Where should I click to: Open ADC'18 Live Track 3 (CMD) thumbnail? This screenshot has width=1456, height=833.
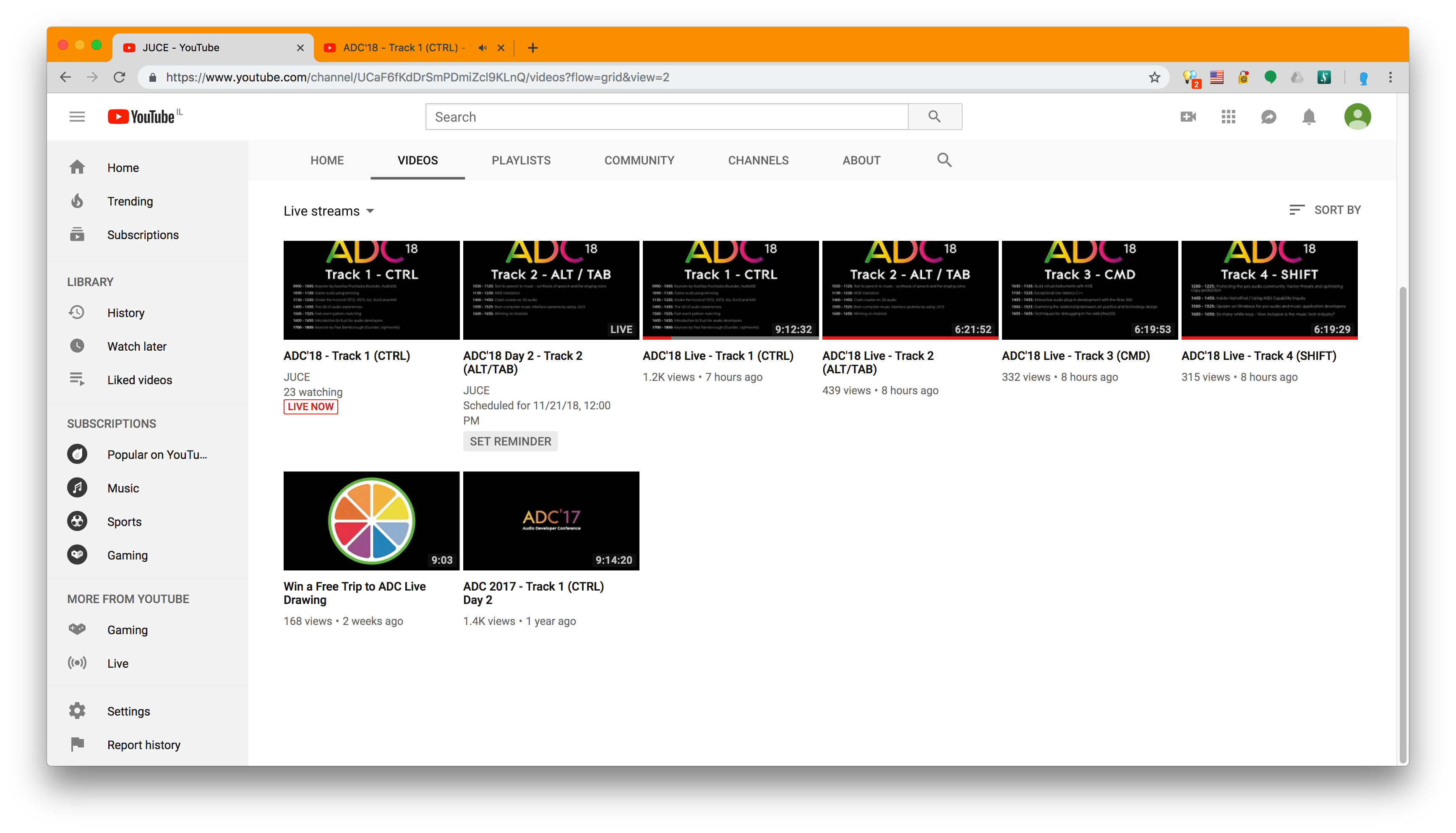[1089, 289]
